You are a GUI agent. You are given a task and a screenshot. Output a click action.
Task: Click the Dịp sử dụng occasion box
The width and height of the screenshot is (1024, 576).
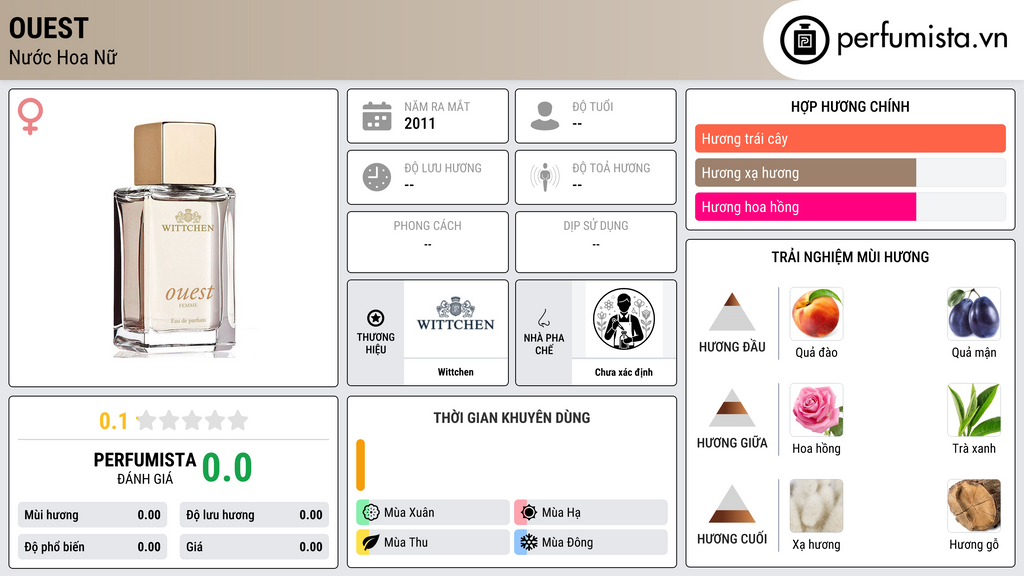click(596, 242)
